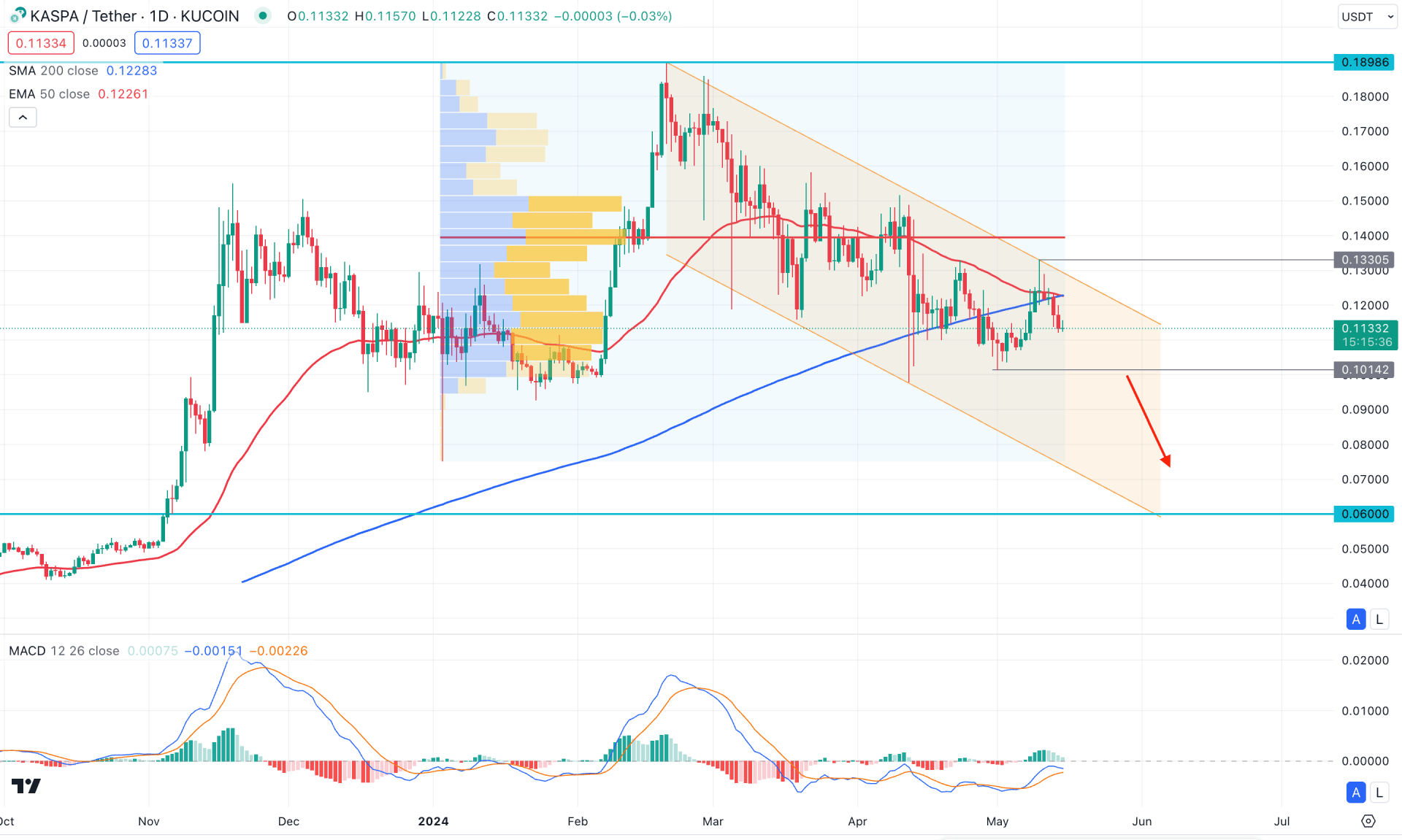Click the 0.13305 price level label
The width and height of the screenshot is (1402, 840).
click(1364, 260)
